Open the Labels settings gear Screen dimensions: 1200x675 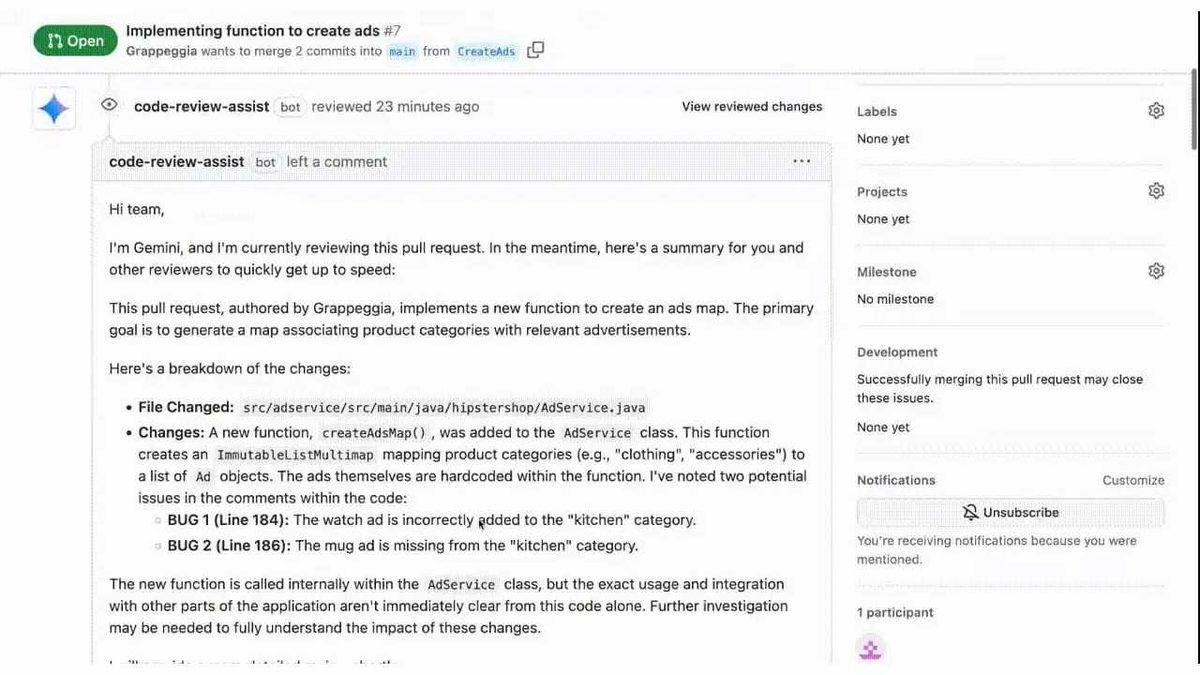click(1156, 110)
